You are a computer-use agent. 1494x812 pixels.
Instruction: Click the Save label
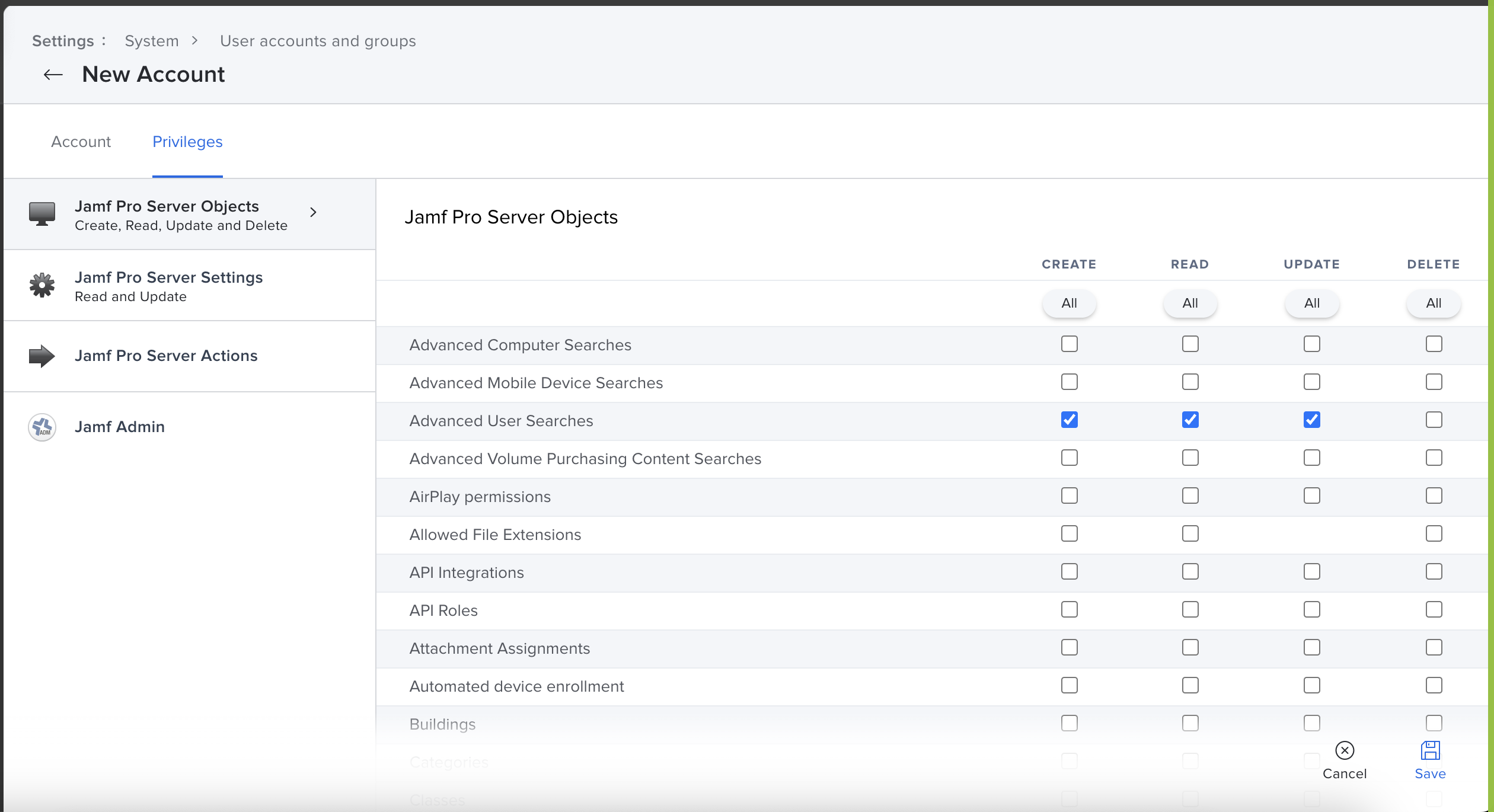click(x=1430, y=773)
